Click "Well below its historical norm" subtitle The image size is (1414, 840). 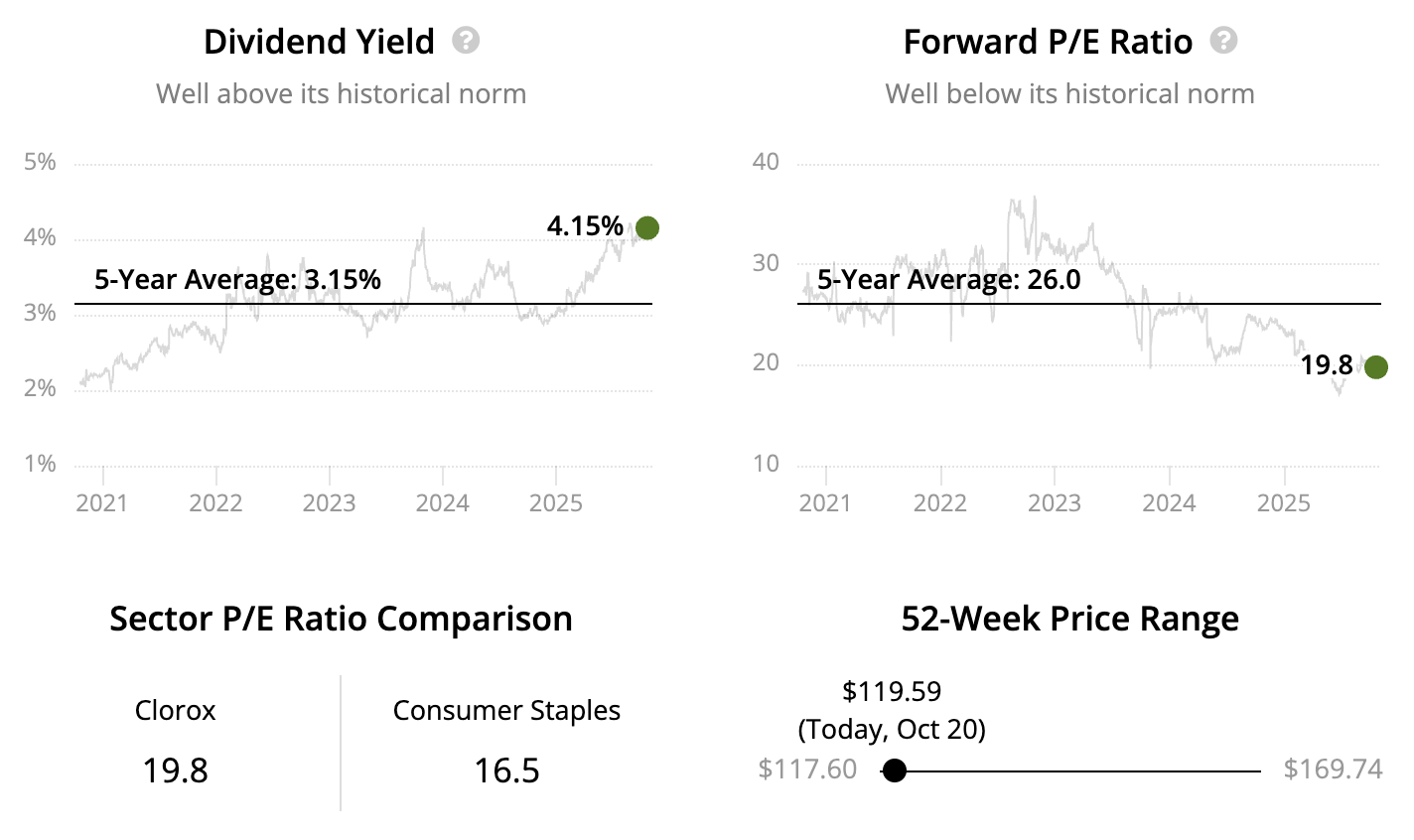tap(1069, 94)
